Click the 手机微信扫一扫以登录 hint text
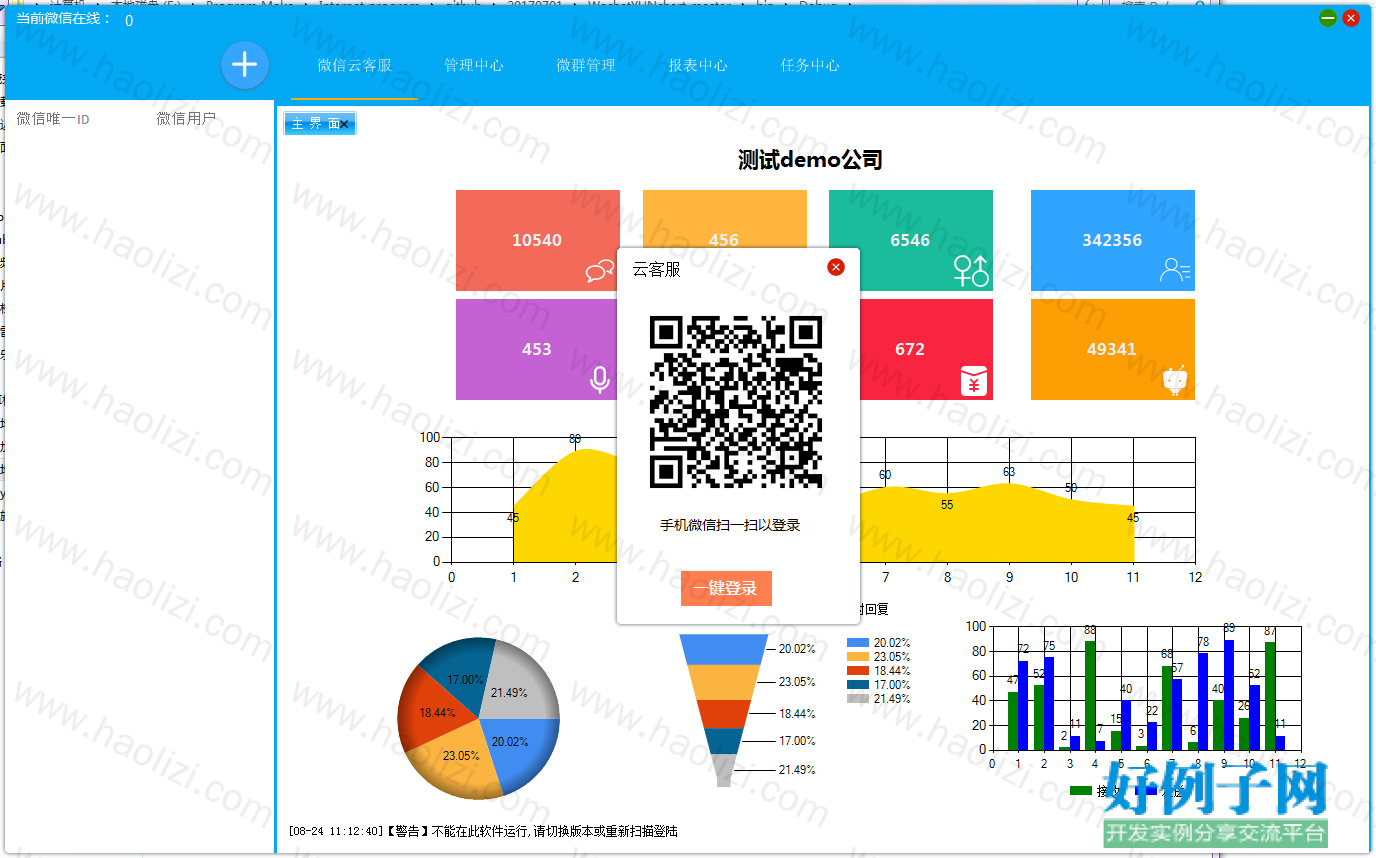This screenshot has height=858, width=1376. point(730,525)
